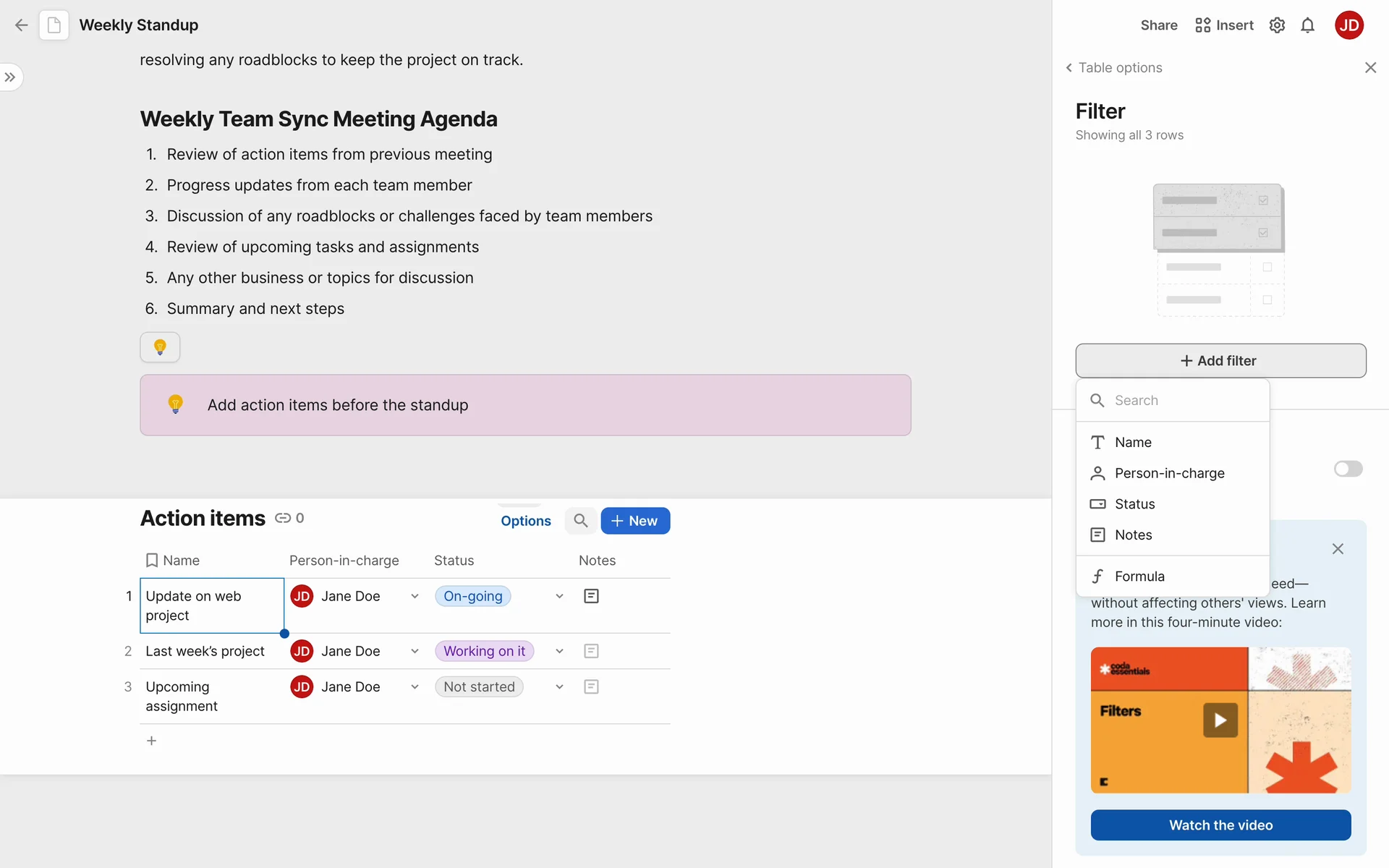The width and height of the screenshot is (1389, 868).
Task: Select Status in the filter column list
Action: coord(1134,504)
